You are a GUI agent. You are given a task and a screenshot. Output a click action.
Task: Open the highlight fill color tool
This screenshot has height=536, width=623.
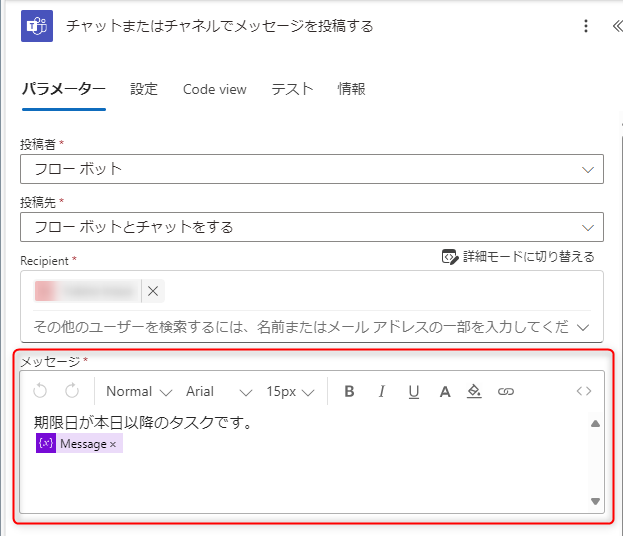coord(474,392)
